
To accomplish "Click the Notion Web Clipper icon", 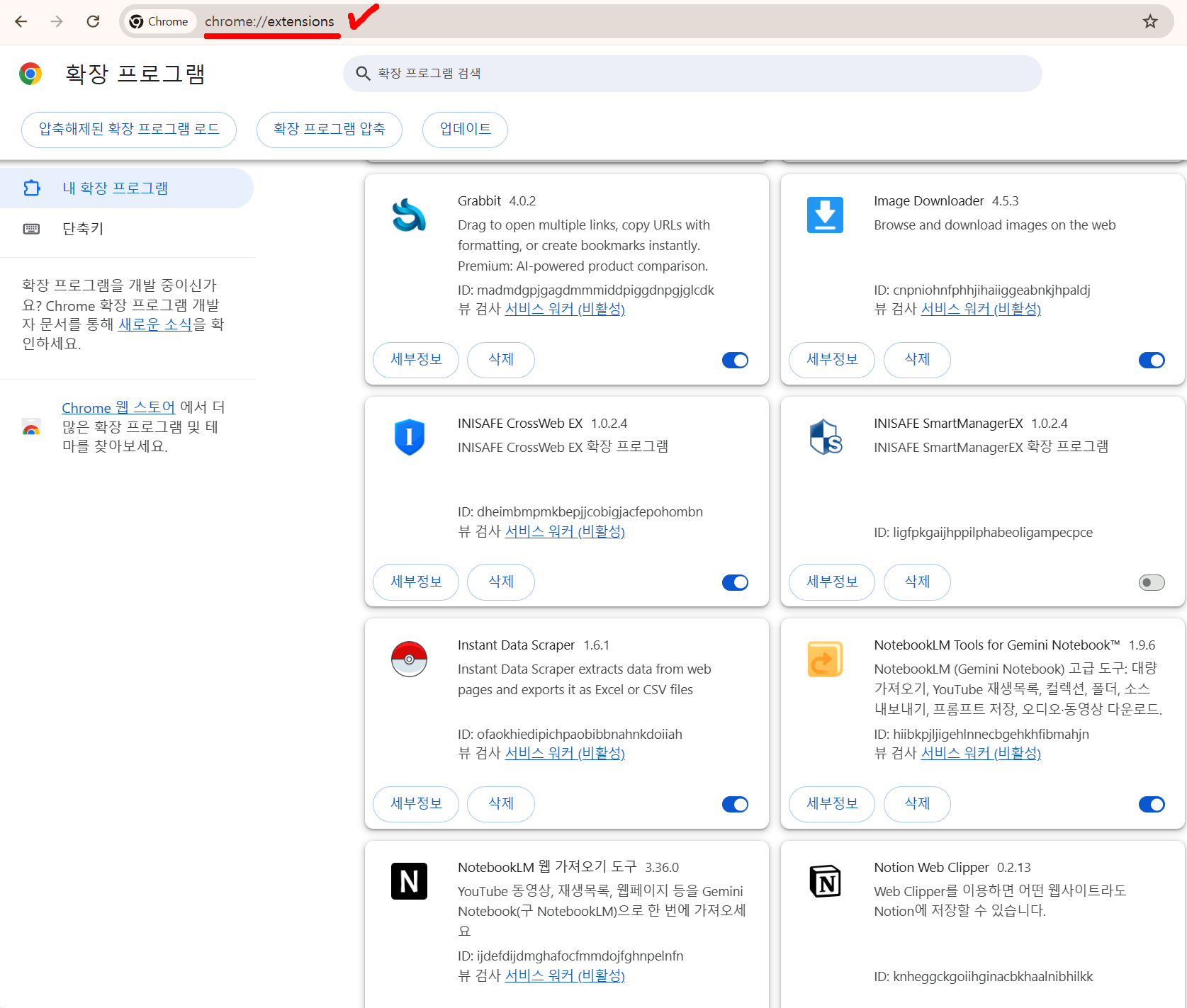I will click(x=826, y=881).
